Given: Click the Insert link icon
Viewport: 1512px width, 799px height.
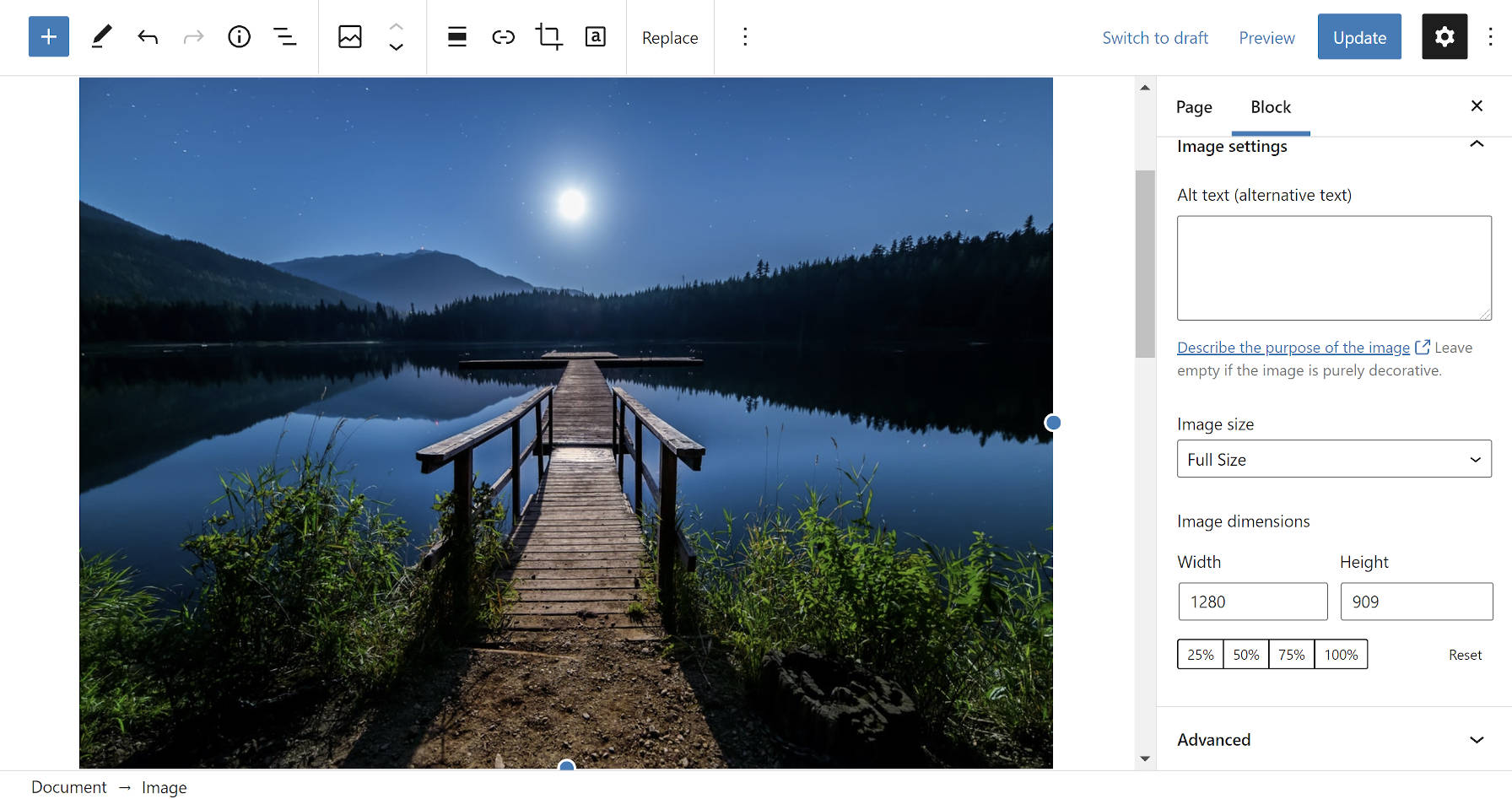Looking at the screenshot, I should tap(503, 37).
